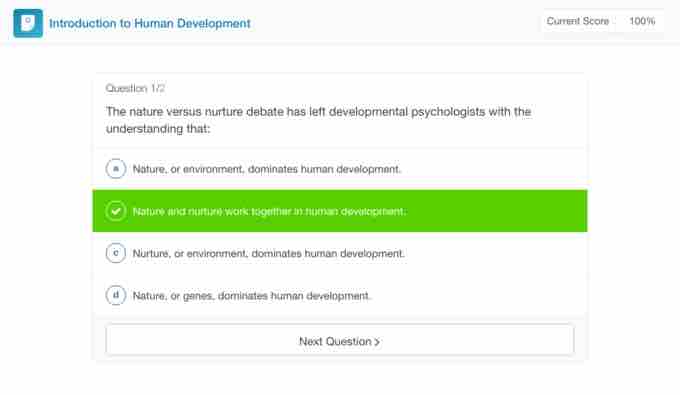Open the Introduction to Human Development title
680x395 pixels.
[150, 23]
